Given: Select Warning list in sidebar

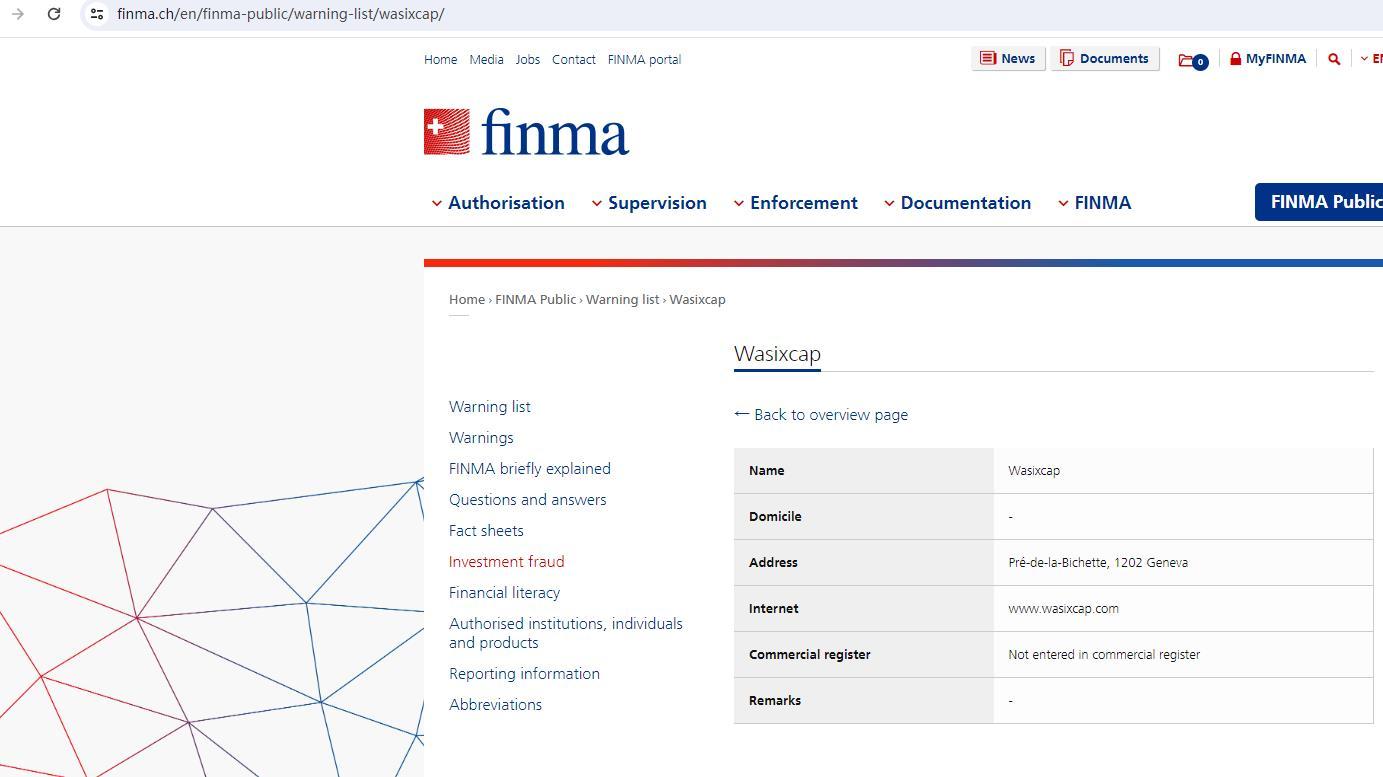Looking at the screenshot, I should tap(490, 407).
